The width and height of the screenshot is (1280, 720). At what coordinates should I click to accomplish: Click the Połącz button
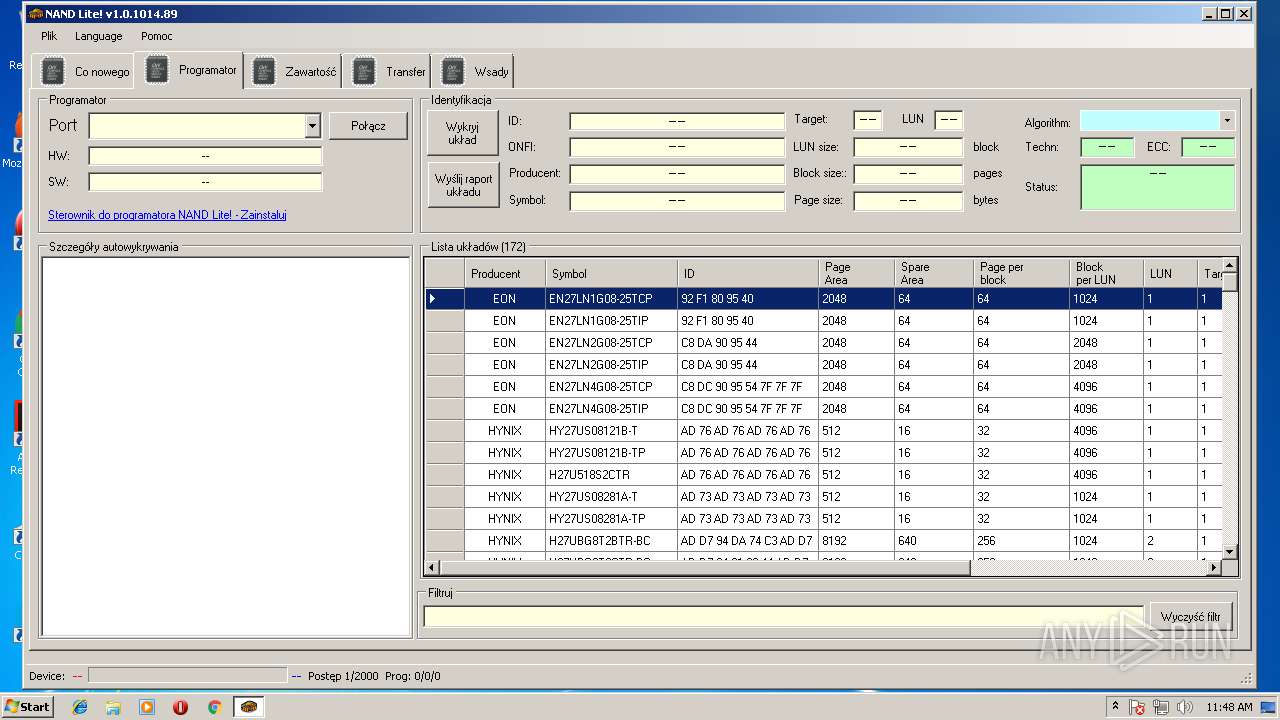pos(368,126)
